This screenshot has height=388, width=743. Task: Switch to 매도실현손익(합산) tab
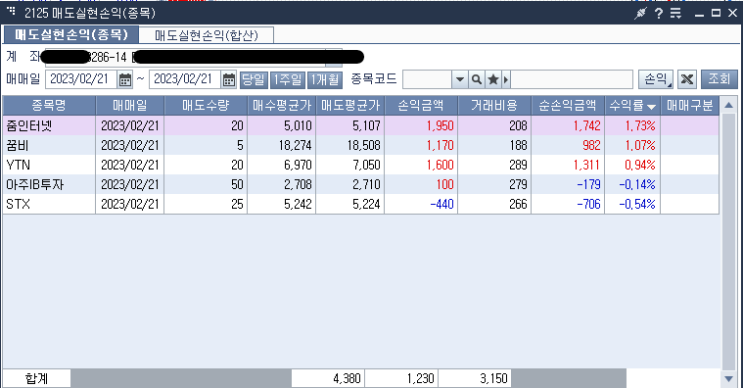207,36
